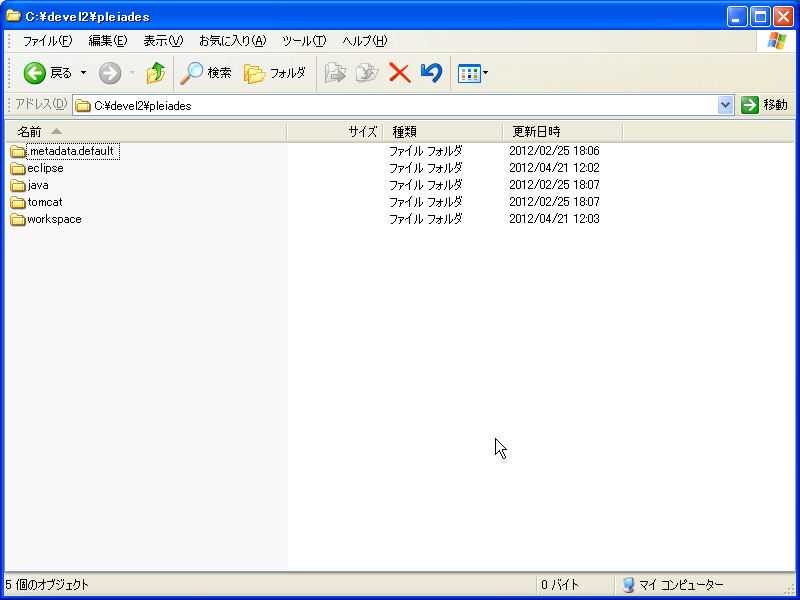Click the java folder name

click(38, 185)
